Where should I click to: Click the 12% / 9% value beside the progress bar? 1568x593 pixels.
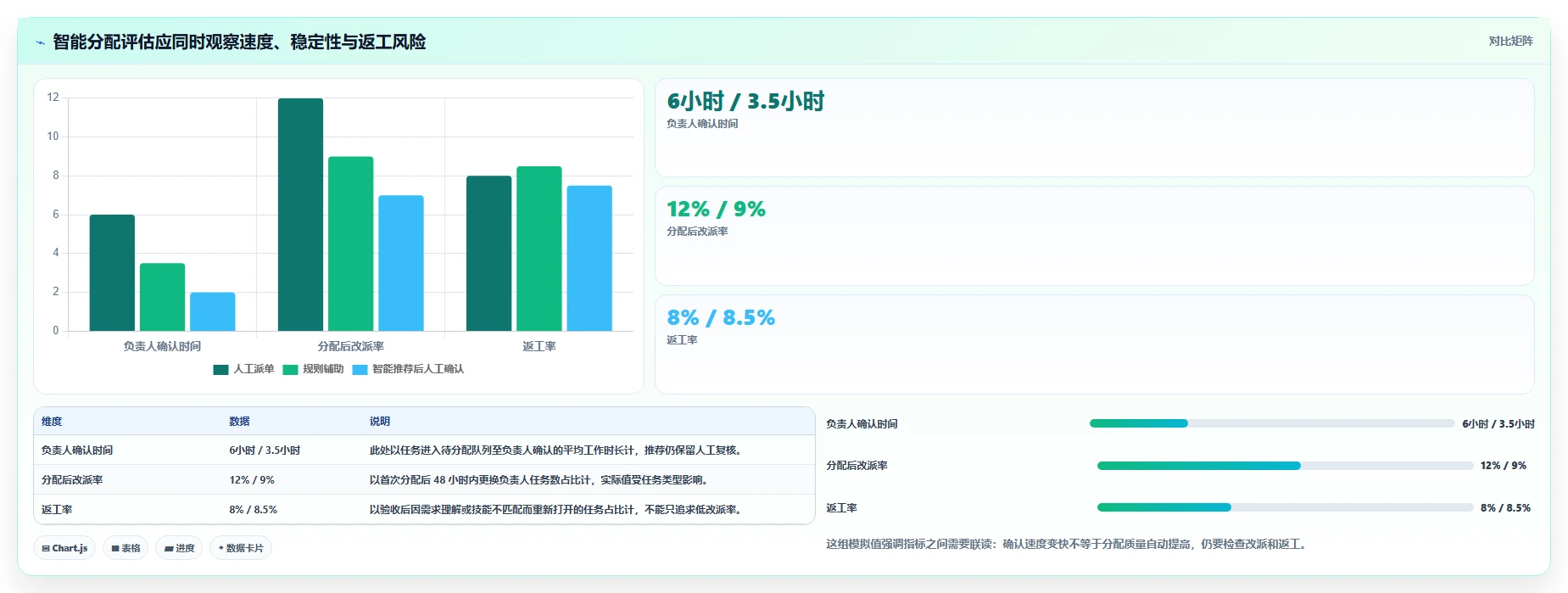tap(1503, 466)
